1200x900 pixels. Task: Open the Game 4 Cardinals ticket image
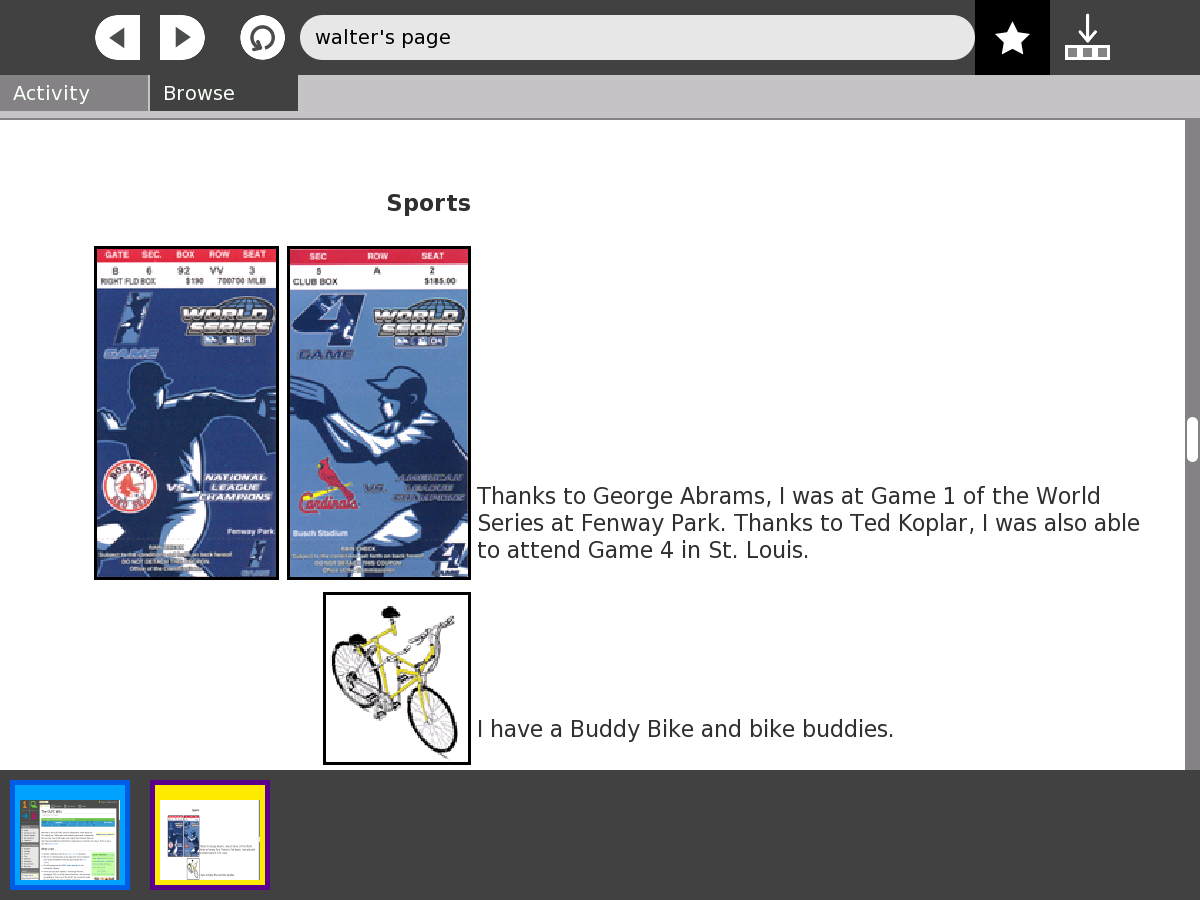pos(379,412)
